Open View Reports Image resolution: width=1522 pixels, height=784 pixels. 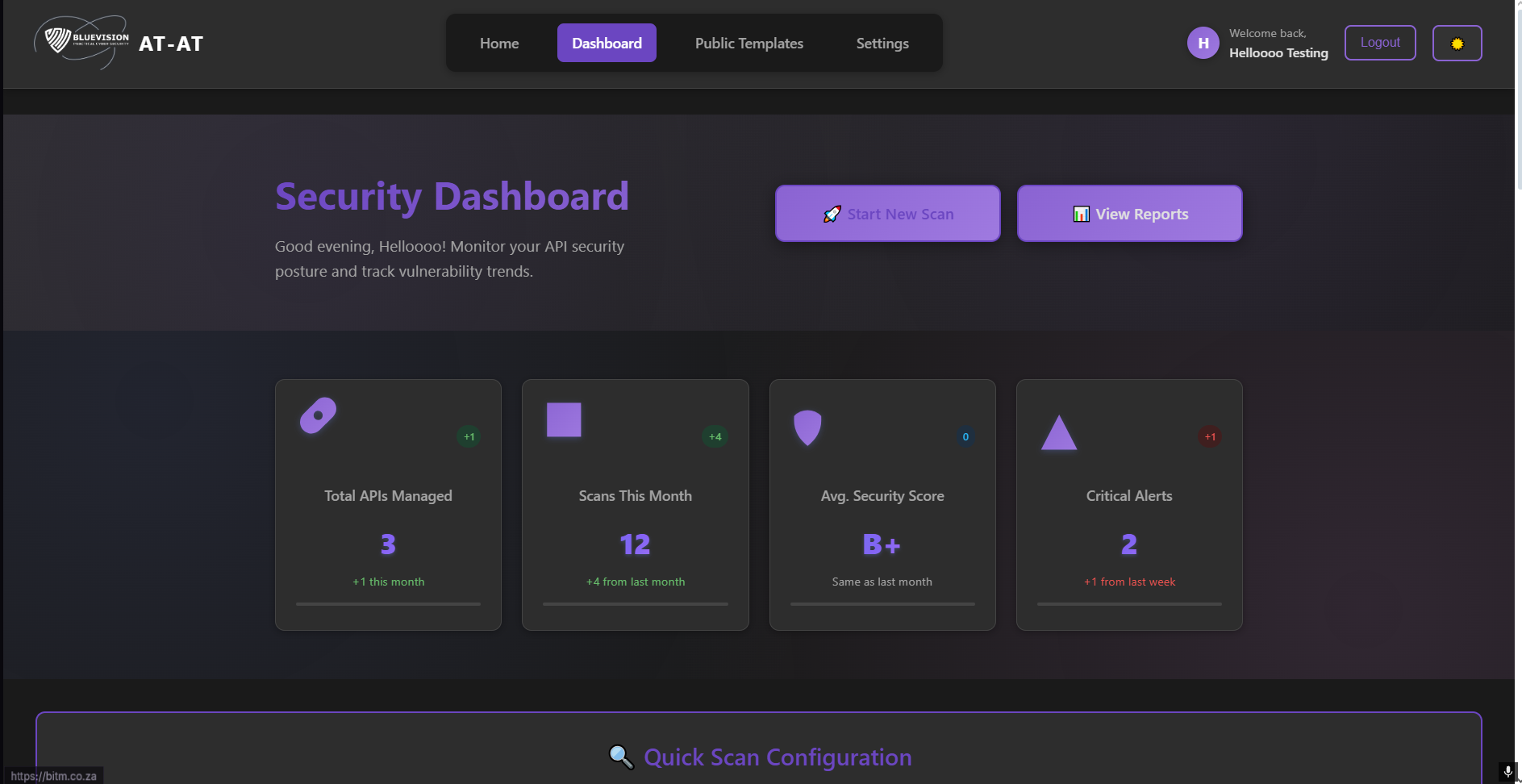click(x=1130, y=214)
